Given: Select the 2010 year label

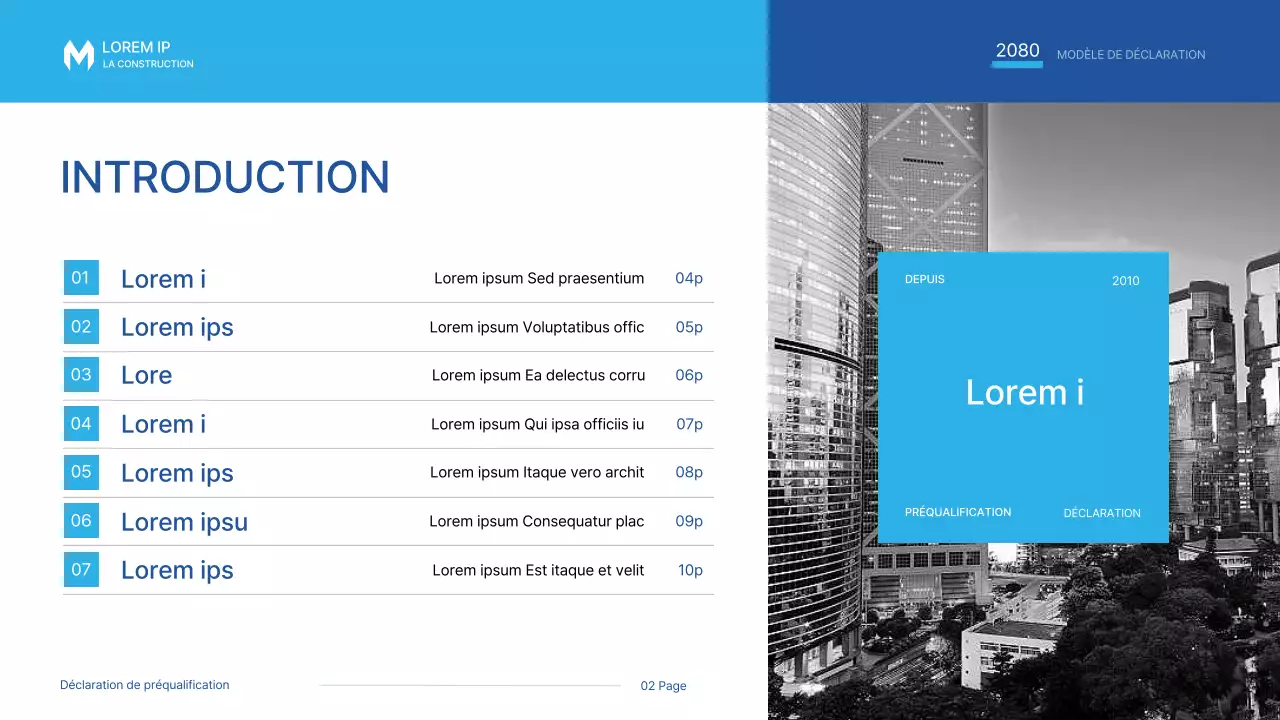Looking at the screenshot, I should tap(1126, 281).
